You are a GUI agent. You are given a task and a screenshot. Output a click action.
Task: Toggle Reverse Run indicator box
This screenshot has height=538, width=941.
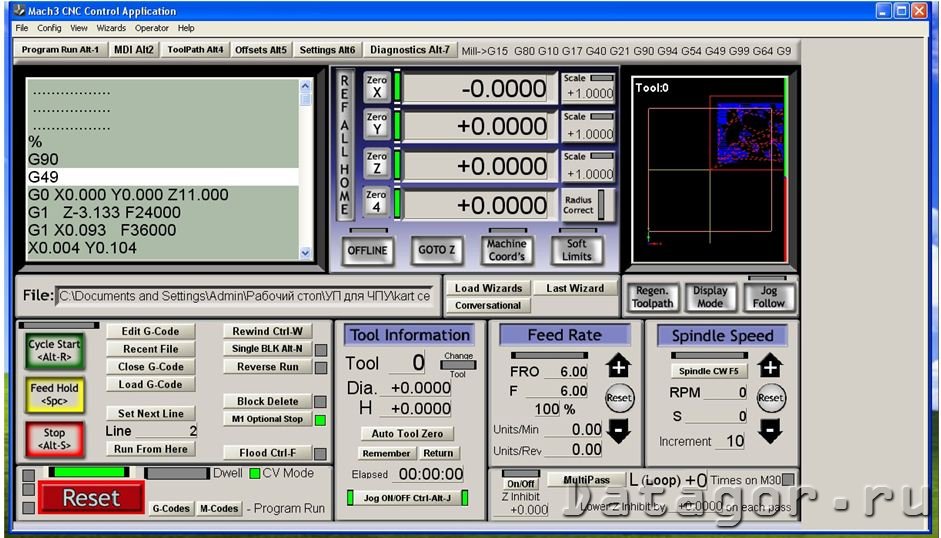point(321,367)
